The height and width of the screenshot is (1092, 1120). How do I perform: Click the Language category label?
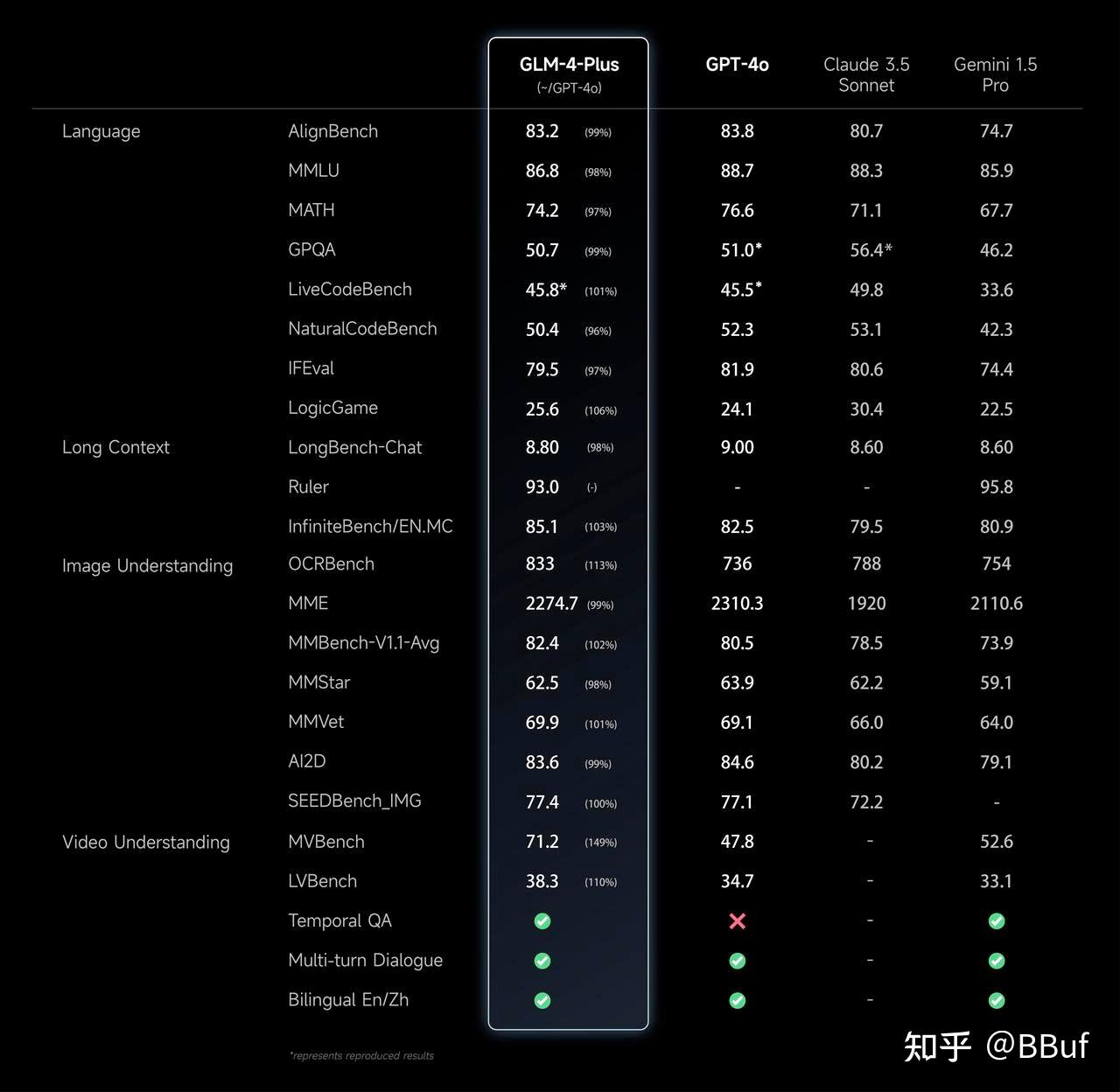coord(101,131)
